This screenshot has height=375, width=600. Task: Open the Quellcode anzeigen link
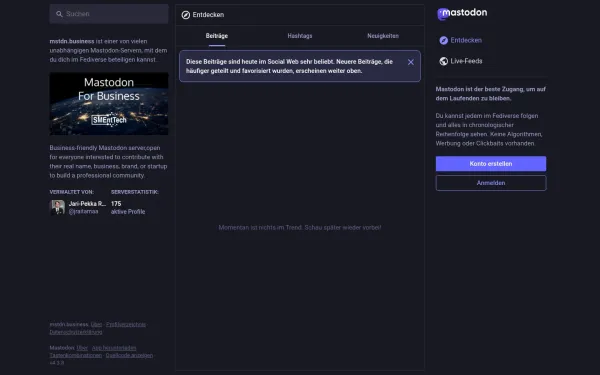coord(129,355)
